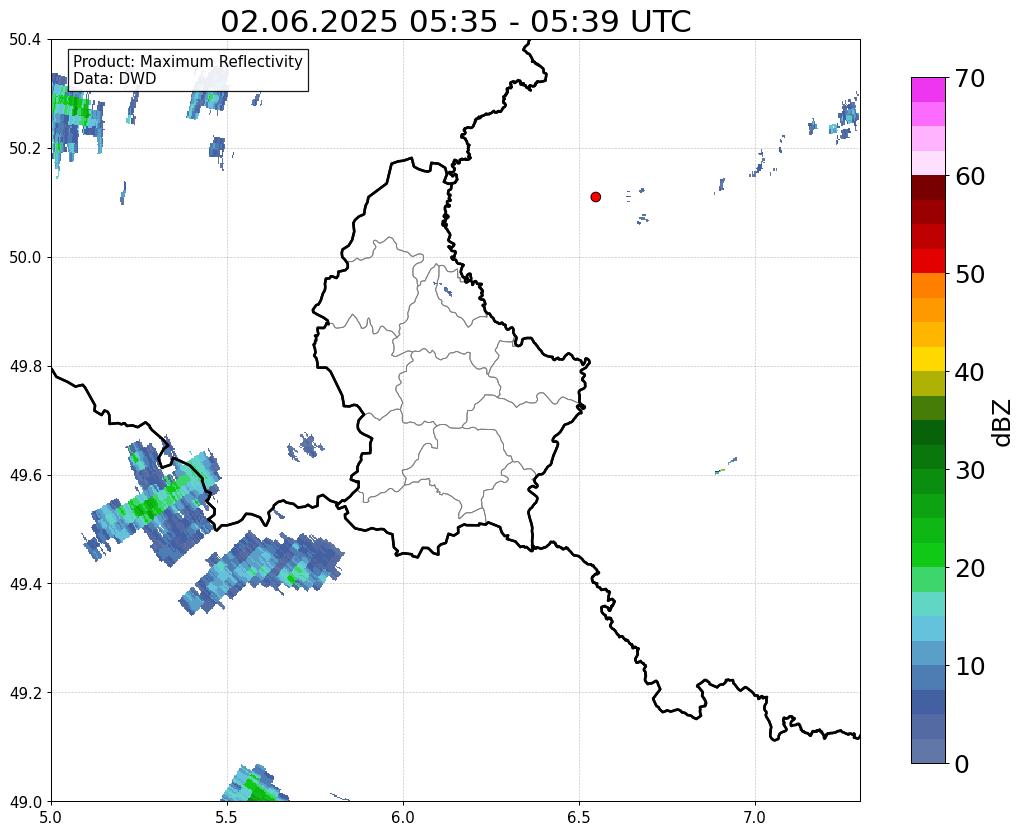Click the 5.5 longitude tick label
Viewport: 1023px width, 834px height.
click(x=227, y=818)
